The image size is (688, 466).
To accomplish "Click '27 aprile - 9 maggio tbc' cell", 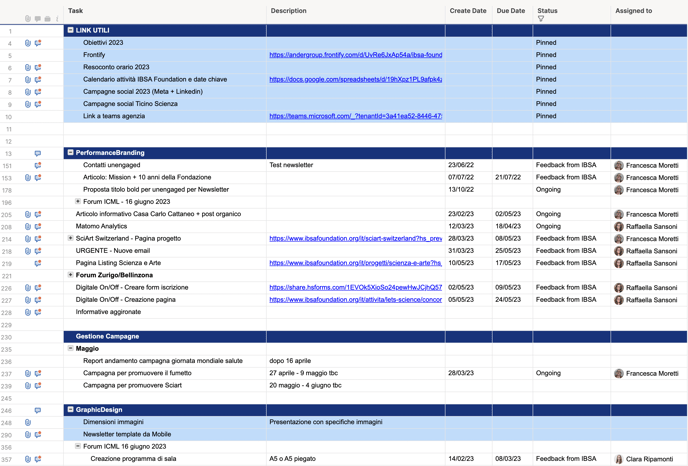I will [356, 373].
